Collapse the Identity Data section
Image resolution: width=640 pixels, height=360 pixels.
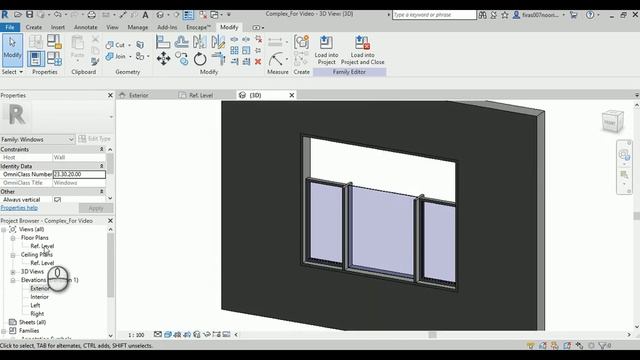pos(102,166)
